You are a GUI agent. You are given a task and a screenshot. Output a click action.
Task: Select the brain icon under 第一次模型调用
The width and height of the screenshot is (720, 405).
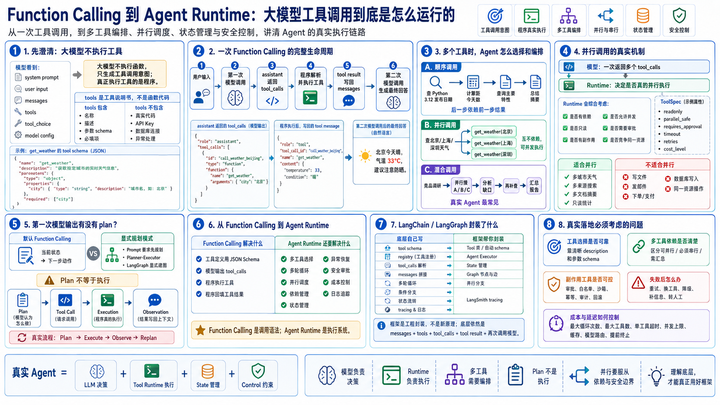coord(235,98)
